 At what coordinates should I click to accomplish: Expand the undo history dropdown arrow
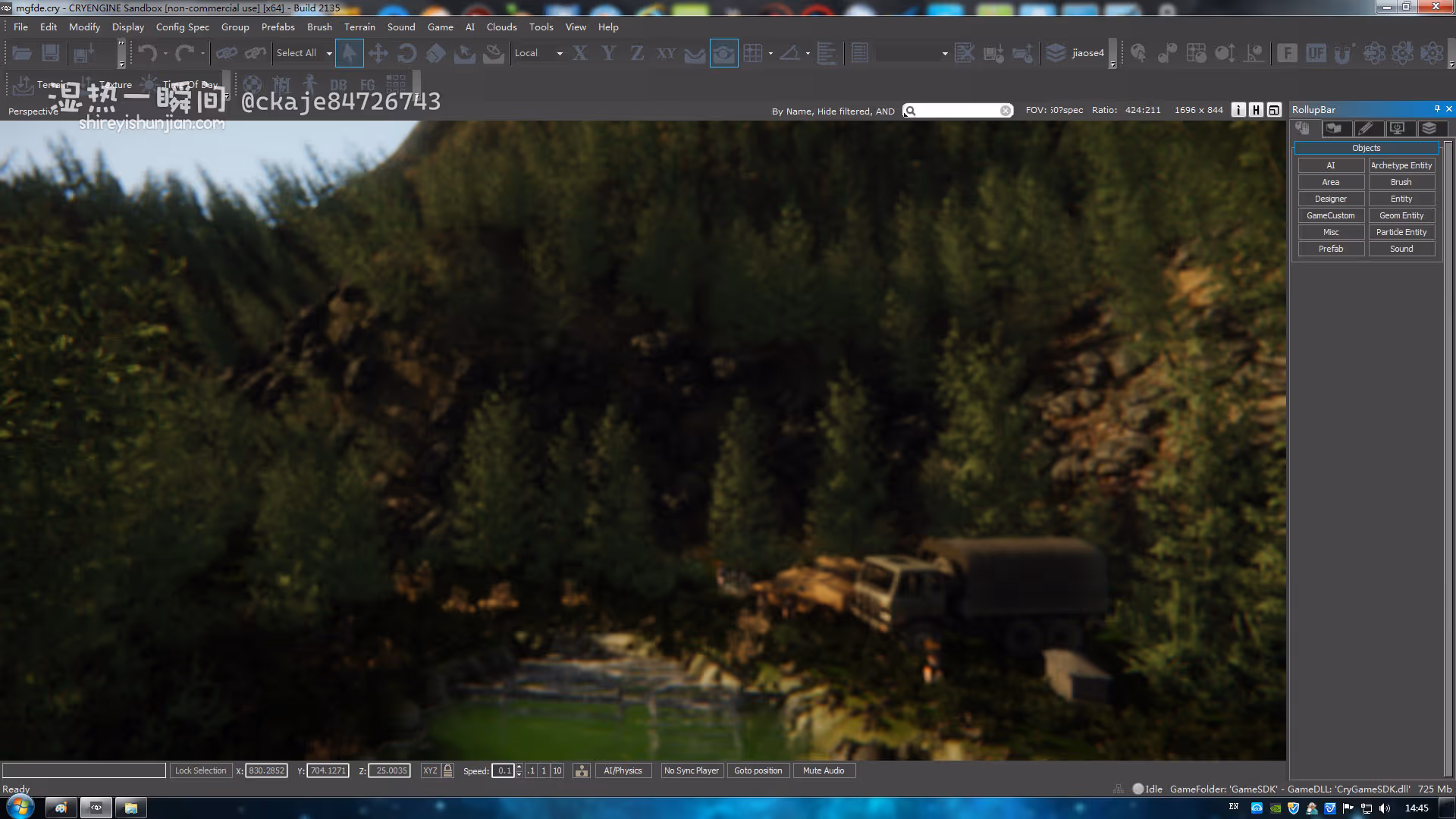pos(165,54)
